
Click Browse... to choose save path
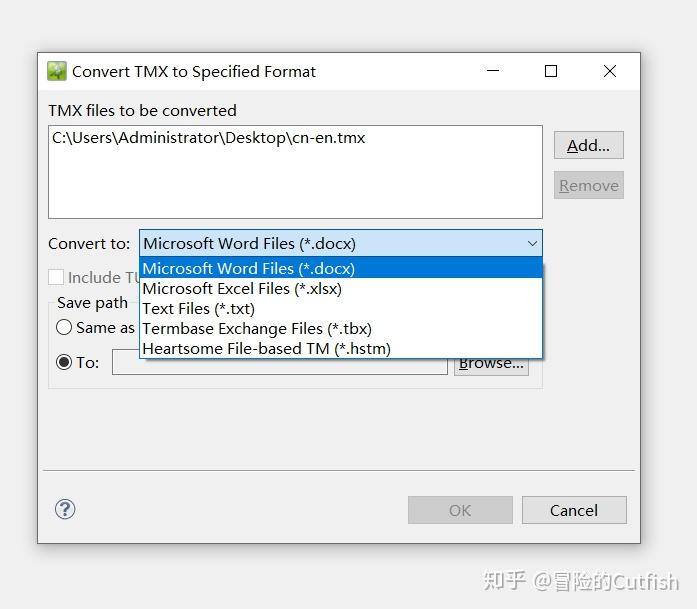490,365
